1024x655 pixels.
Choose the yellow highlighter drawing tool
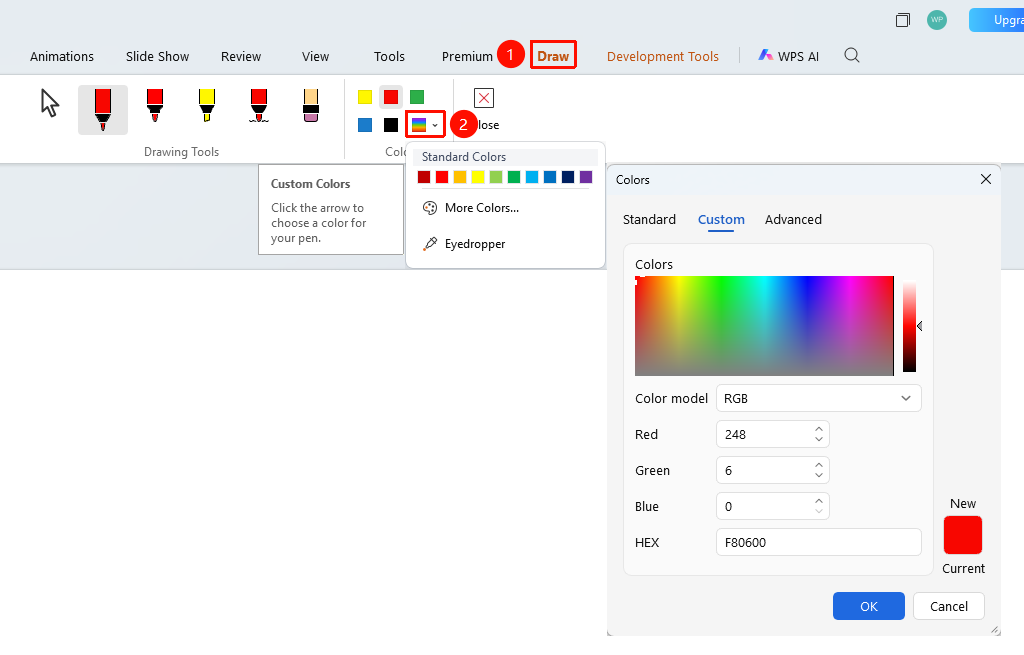[x=206, y=105]
